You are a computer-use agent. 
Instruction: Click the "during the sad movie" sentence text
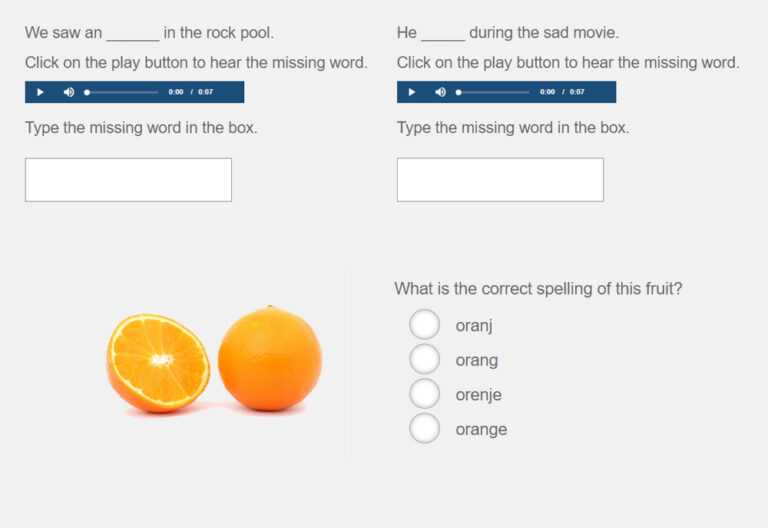click(544, 33)
